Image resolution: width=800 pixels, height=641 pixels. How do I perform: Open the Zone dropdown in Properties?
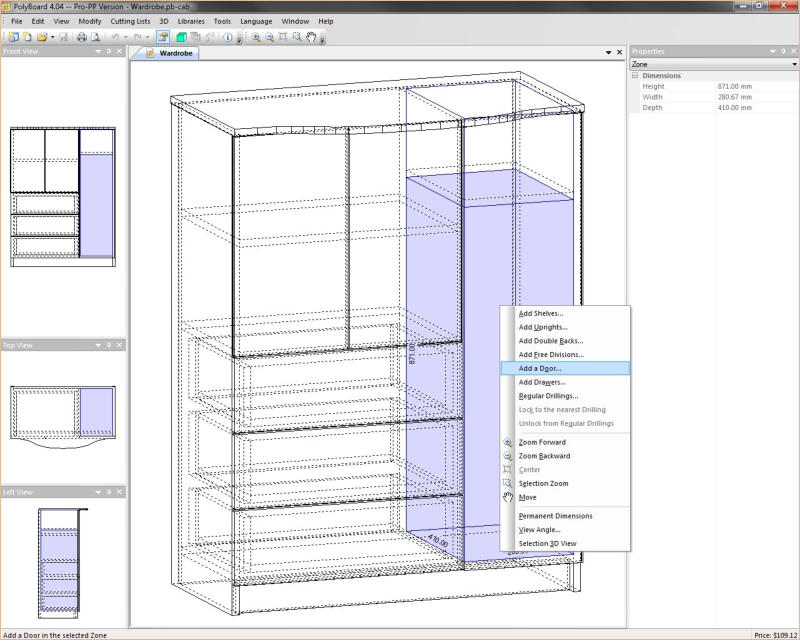794,64
